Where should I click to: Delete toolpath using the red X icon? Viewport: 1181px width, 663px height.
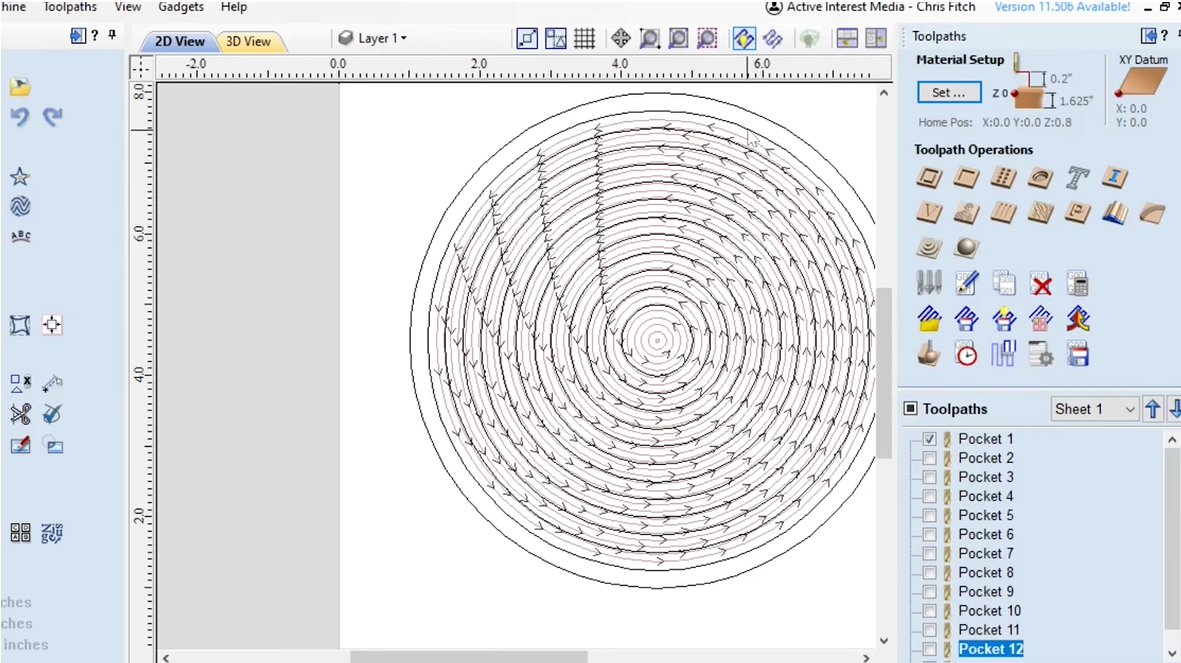click(x=1041, y=284)
